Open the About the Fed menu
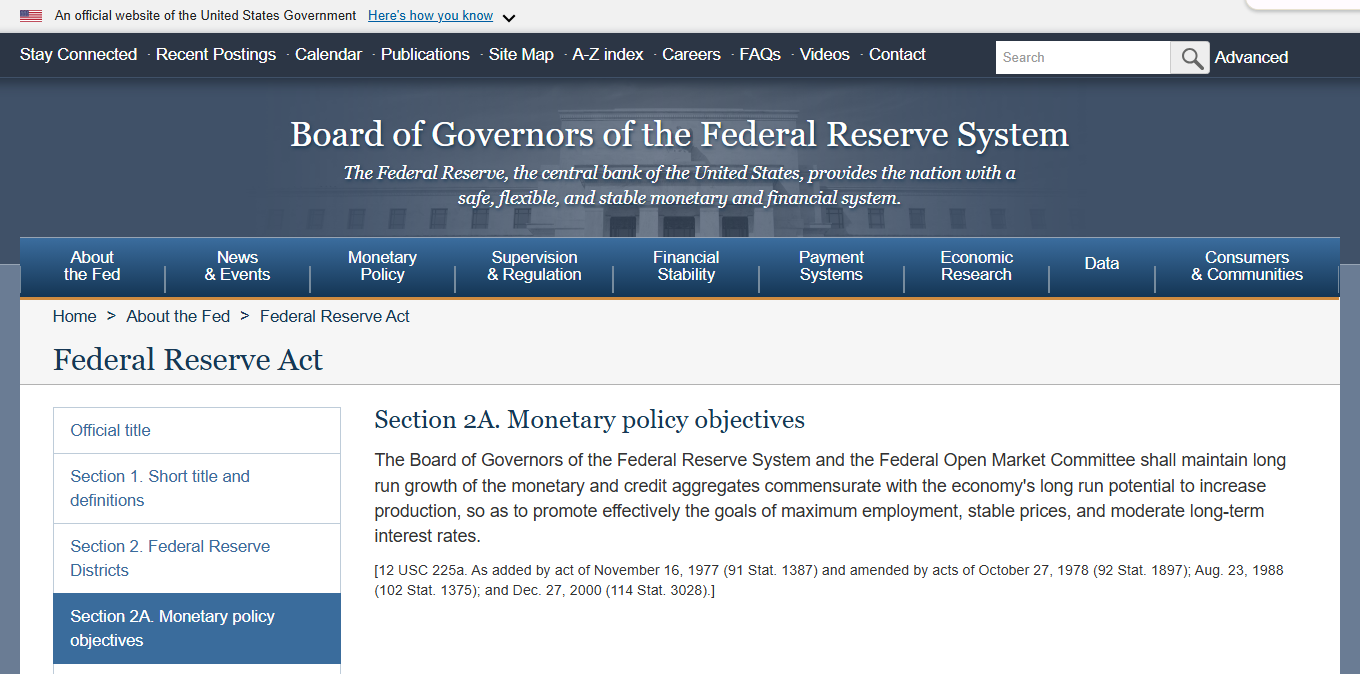Image resolution: width=1360 pixels, height=674 pixels. click(x=92, y=266)
